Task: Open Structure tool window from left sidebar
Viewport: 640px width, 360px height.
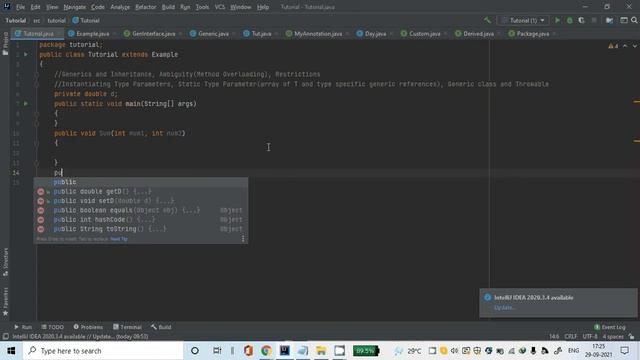Action: [x=5, y=262]
